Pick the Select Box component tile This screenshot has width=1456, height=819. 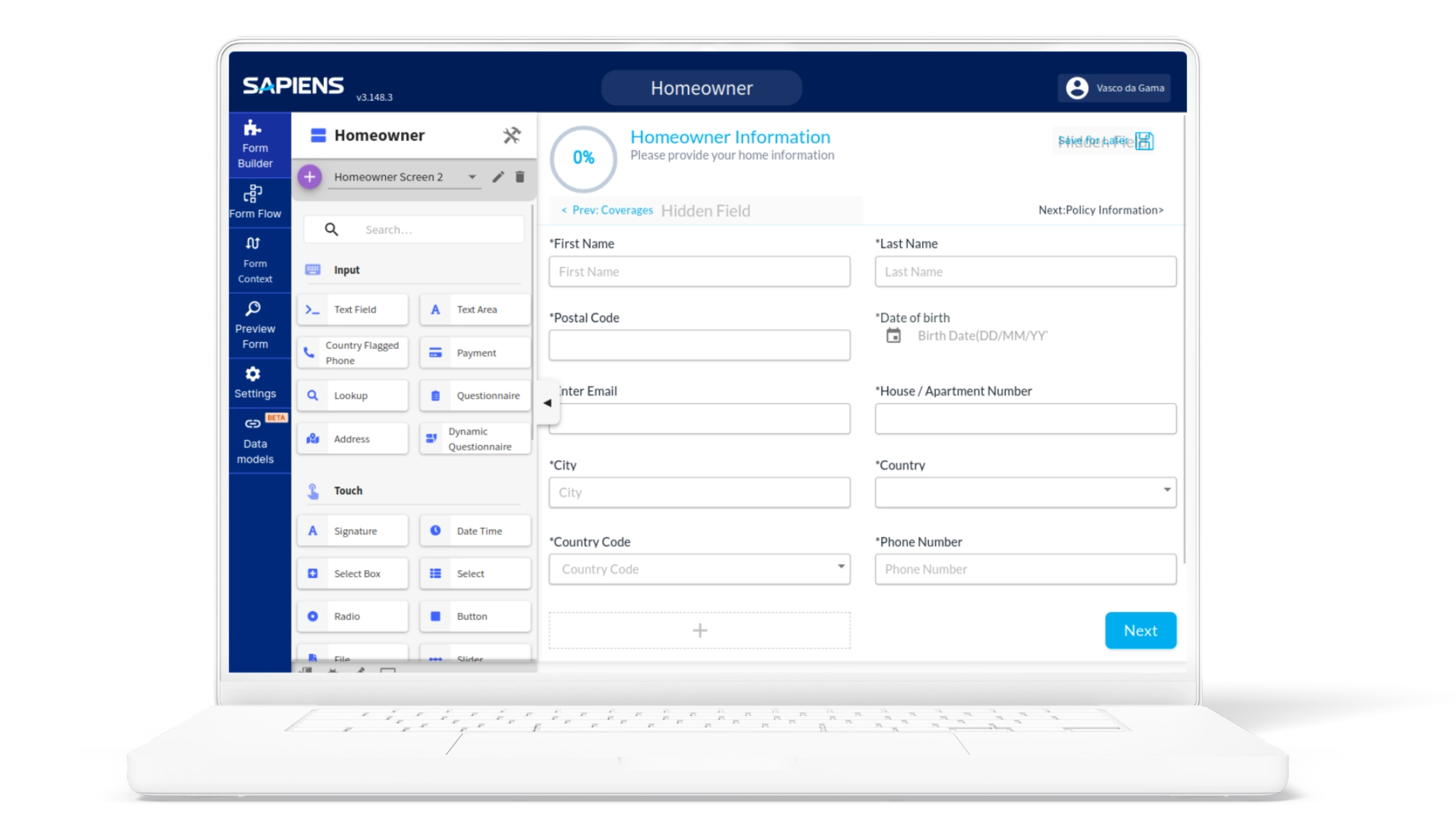point(353,574)
